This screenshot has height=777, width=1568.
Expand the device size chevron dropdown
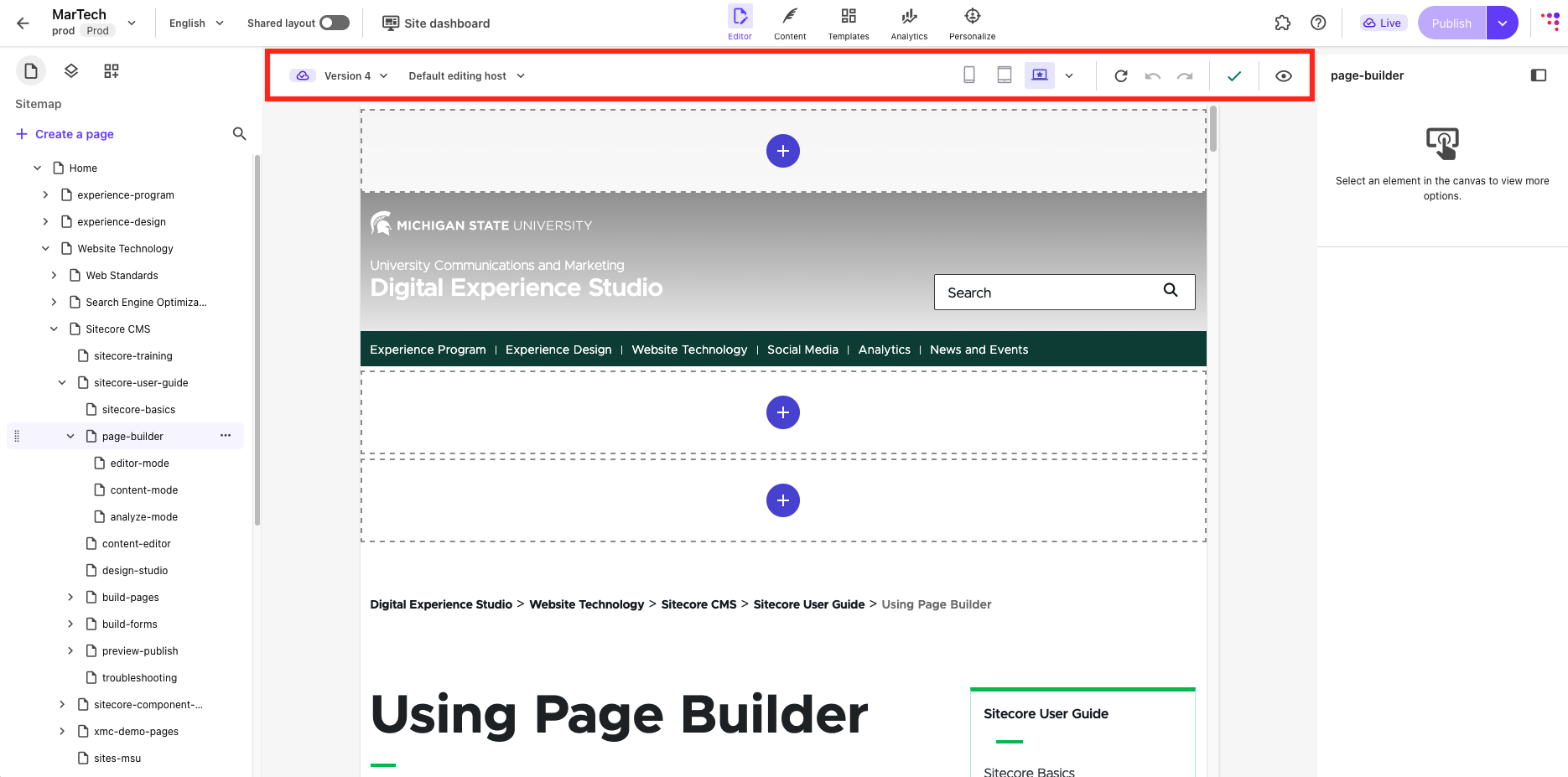click(x=1069, y=76)
